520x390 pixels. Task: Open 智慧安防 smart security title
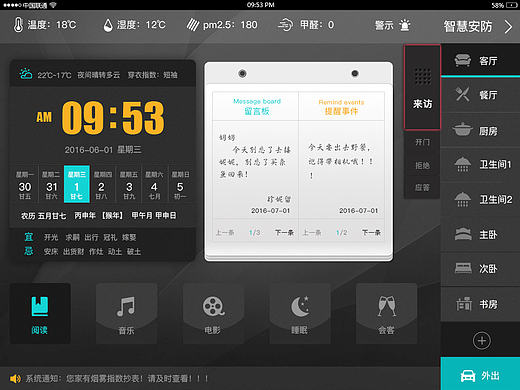pyautogui.click(x=468, y=26)
